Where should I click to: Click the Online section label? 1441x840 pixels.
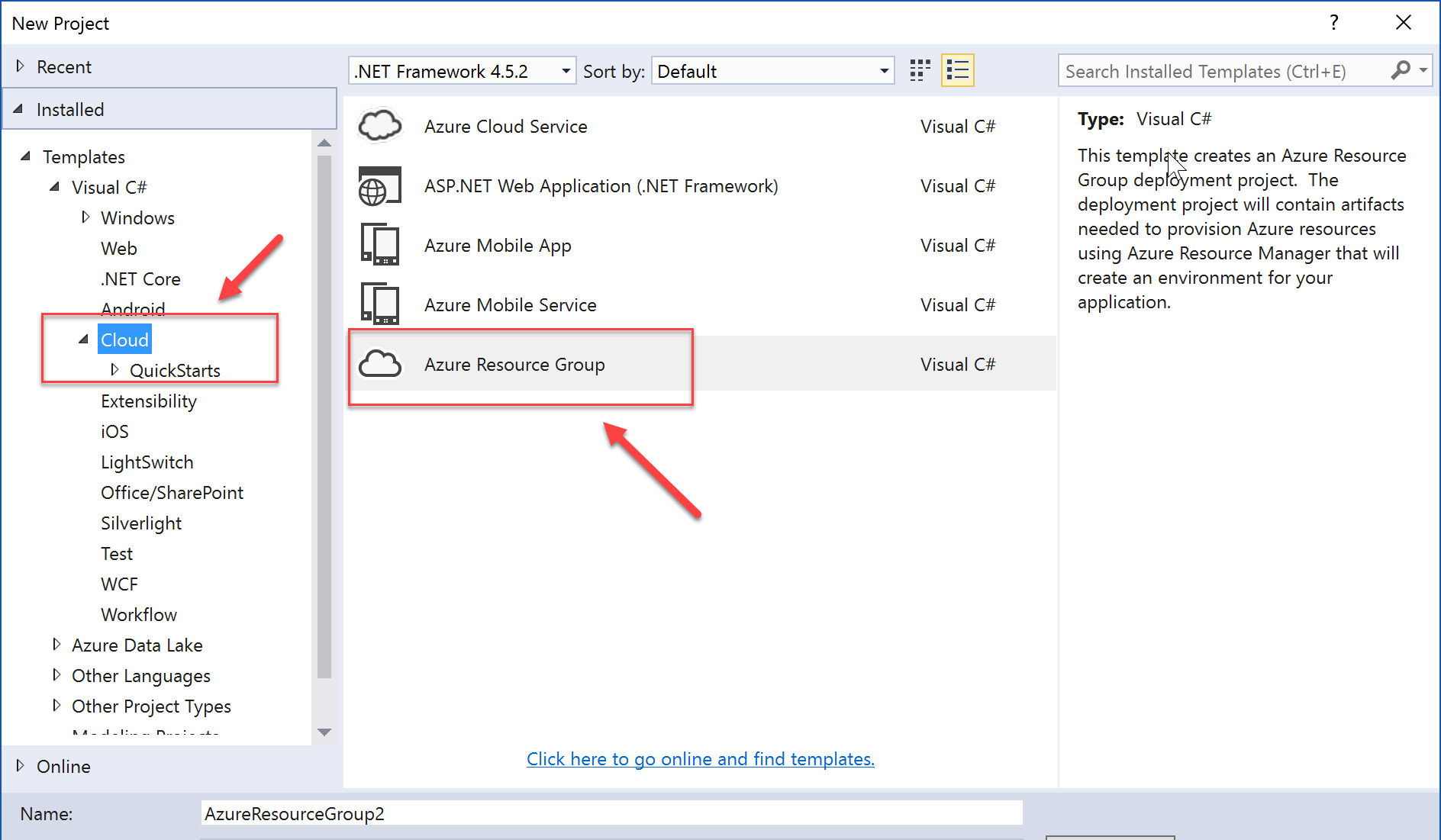pyautogui.click(x=63, y=767)
